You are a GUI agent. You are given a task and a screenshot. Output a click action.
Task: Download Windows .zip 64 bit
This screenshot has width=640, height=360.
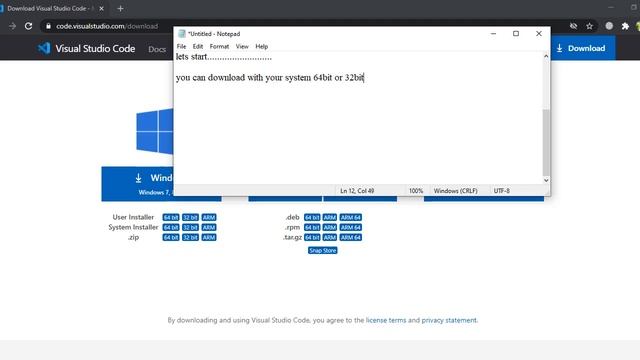point(171,237)
